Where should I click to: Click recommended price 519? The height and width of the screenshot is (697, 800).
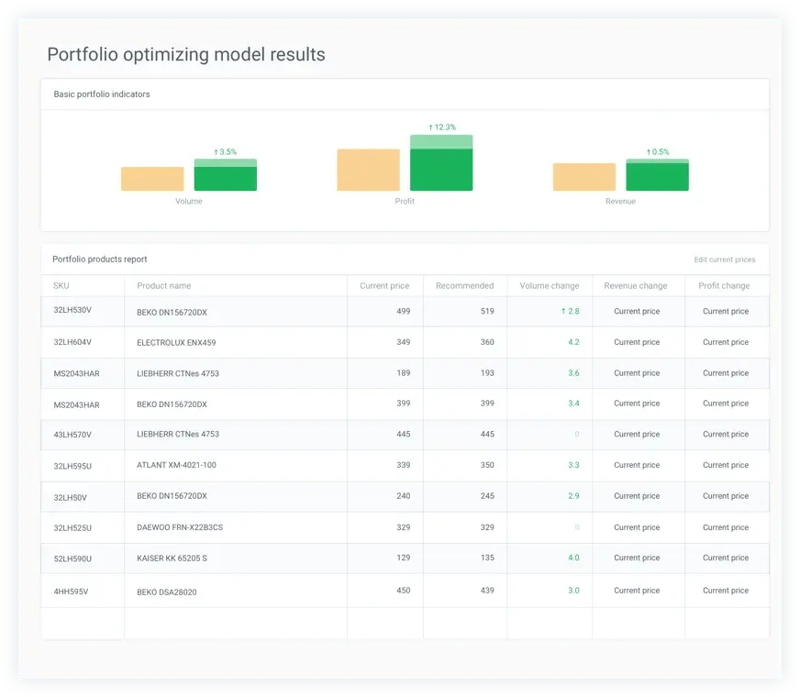click(x=487, y=311)
